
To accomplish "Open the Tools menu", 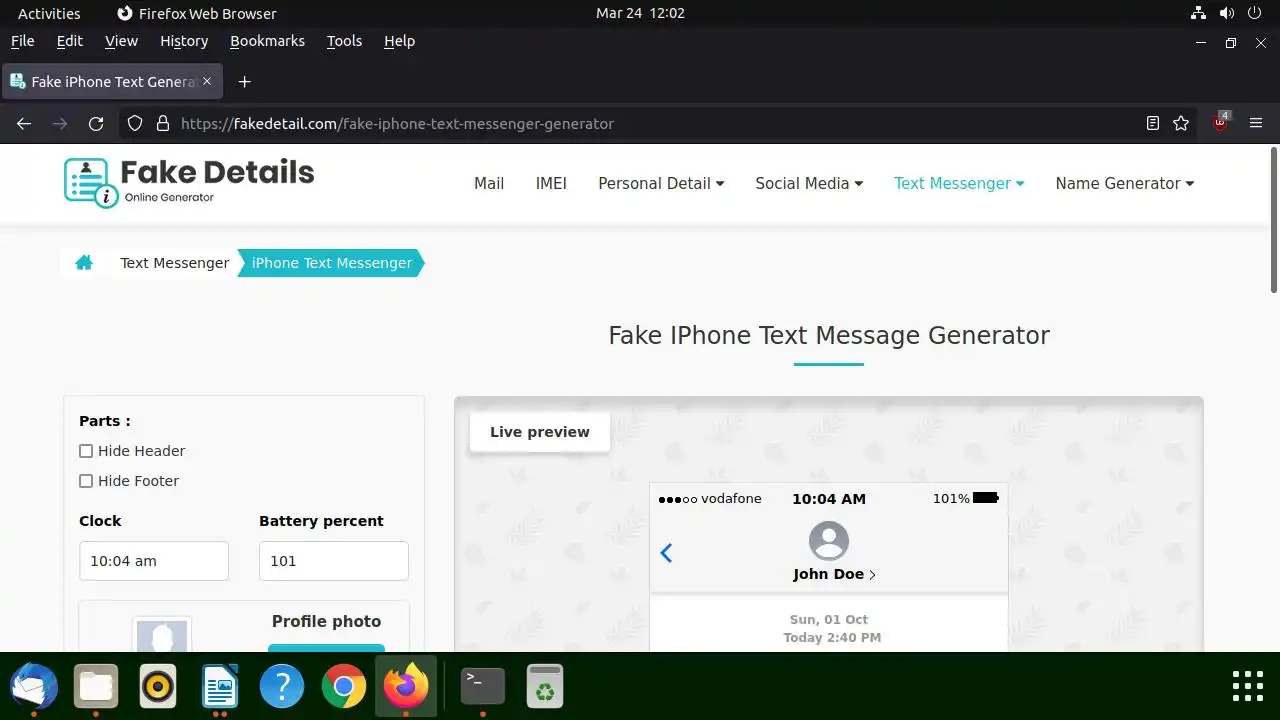I will tap(344, 41).
